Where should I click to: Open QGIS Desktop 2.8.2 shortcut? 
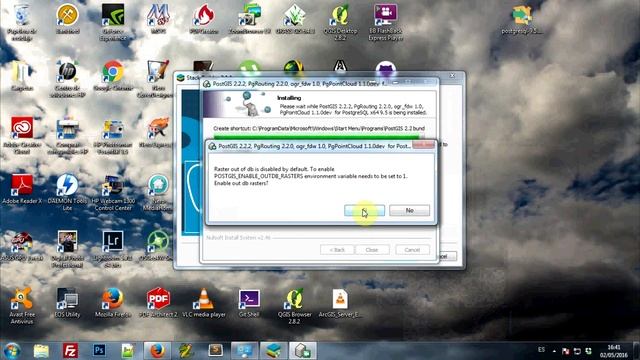(x=340, y=22)
